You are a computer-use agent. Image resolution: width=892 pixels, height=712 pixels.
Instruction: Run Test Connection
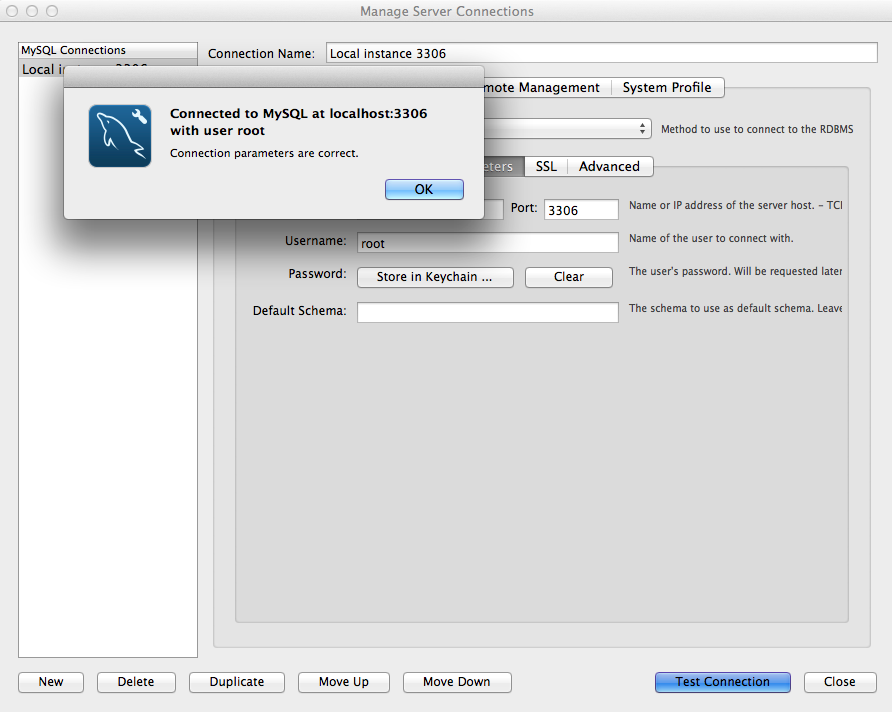pyautogui.click(x=722, y=682)
